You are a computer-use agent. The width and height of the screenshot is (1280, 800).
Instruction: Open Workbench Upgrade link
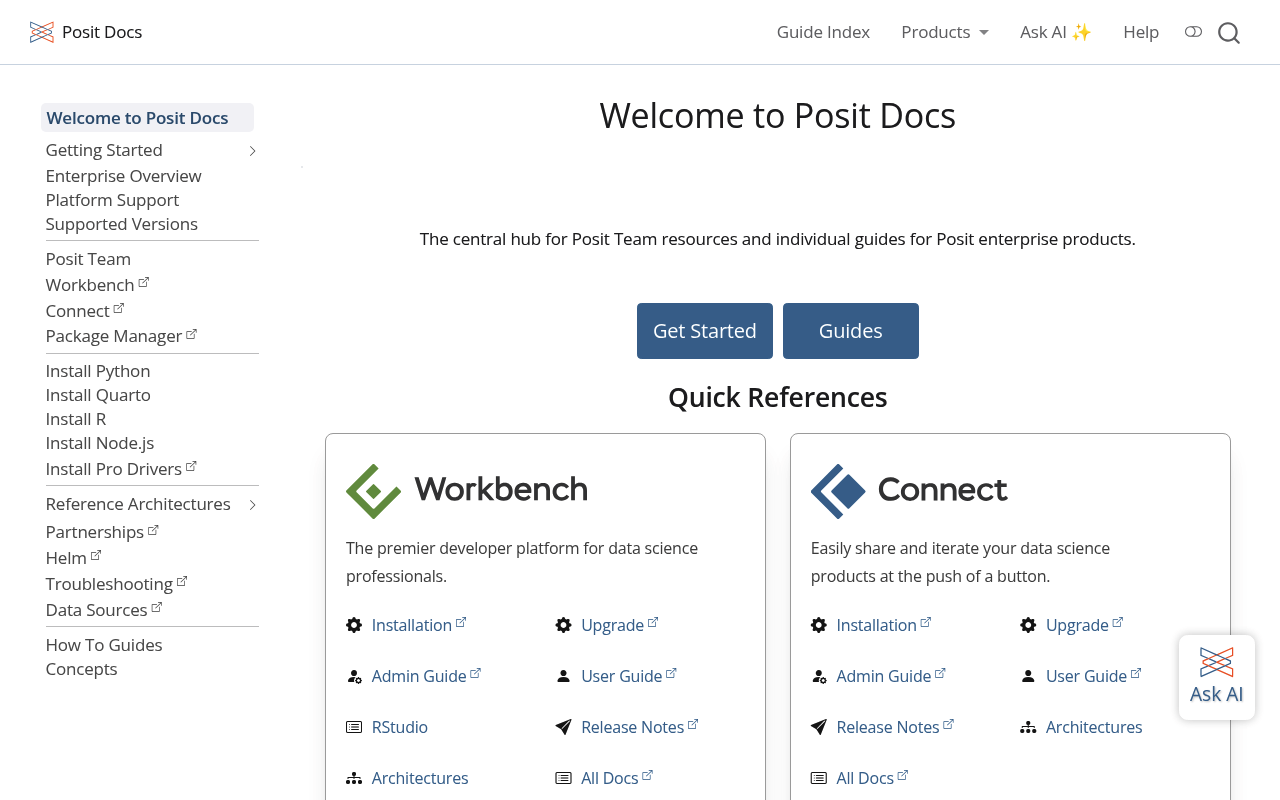click(620, 625)
